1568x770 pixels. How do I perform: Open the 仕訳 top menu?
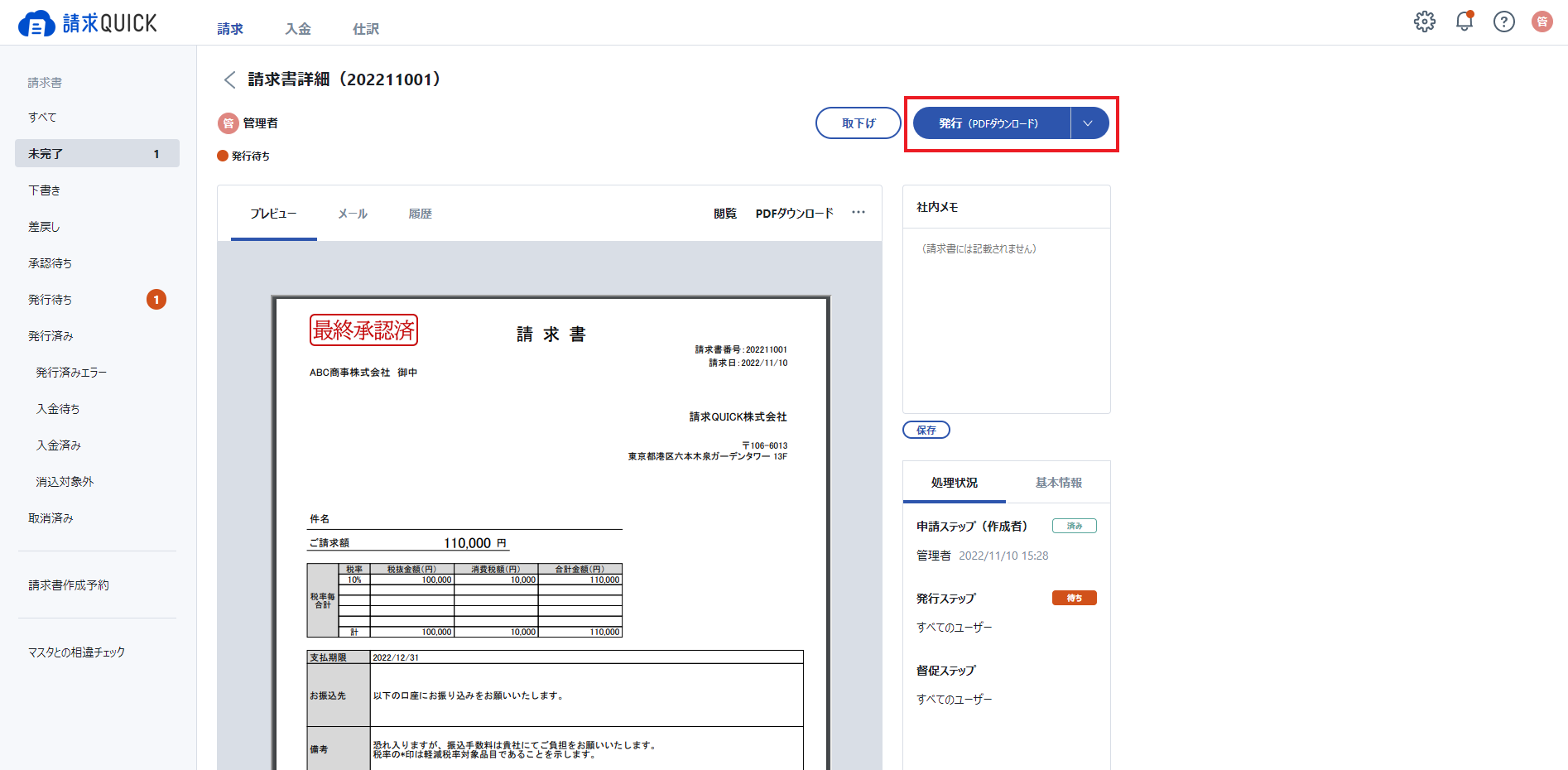pos(366,29)
